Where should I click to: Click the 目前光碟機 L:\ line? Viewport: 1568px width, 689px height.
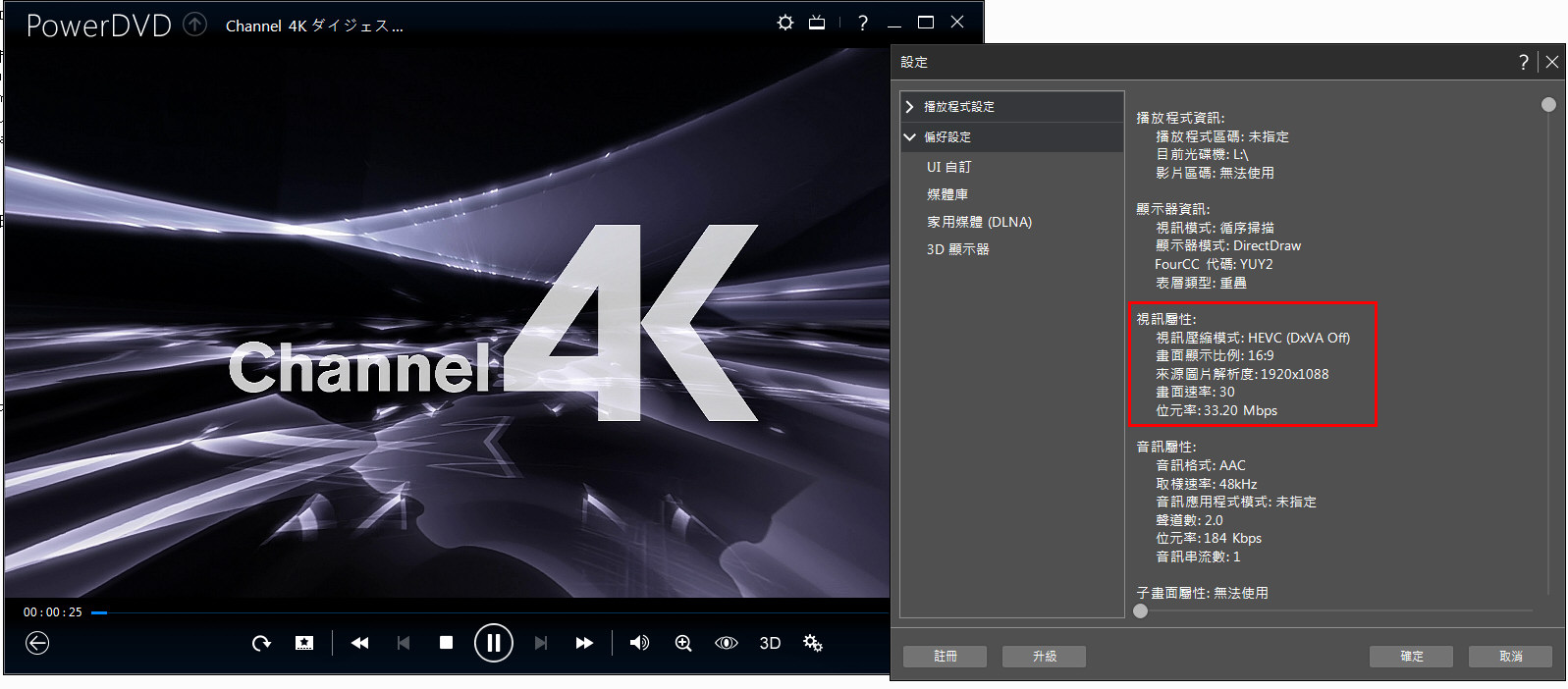[1202, 154]
